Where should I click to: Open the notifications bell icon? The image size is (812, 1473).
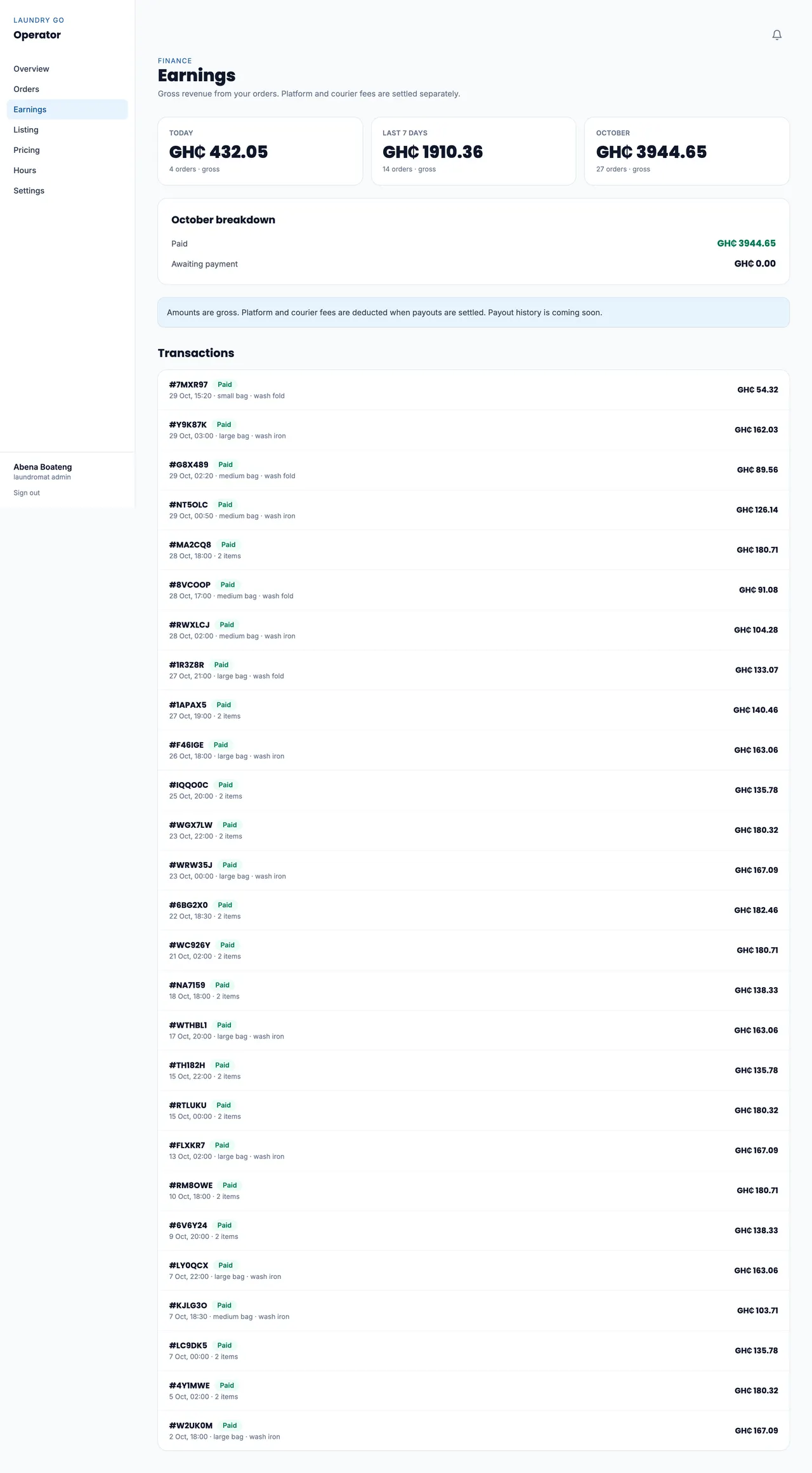pyautogui.click(x=776, y=35)
